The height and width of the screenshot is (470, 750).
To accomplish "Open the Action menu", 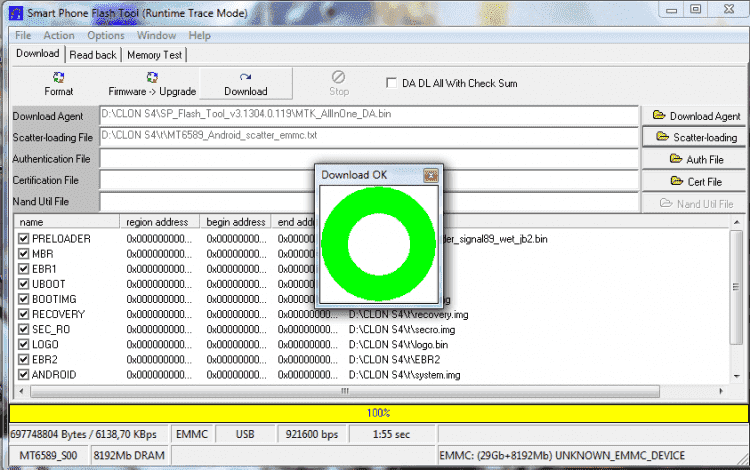I will [x=59, y=35].
